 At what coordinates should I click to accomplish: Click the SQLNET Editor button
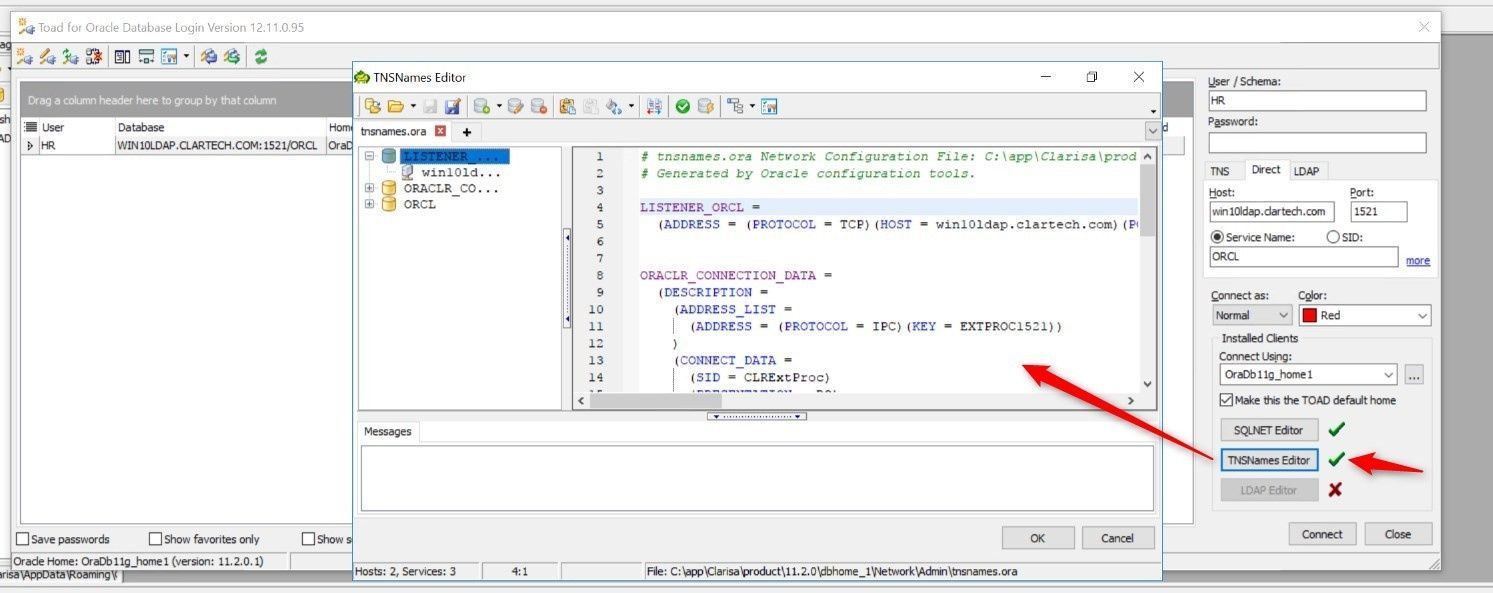[1269, 430]
